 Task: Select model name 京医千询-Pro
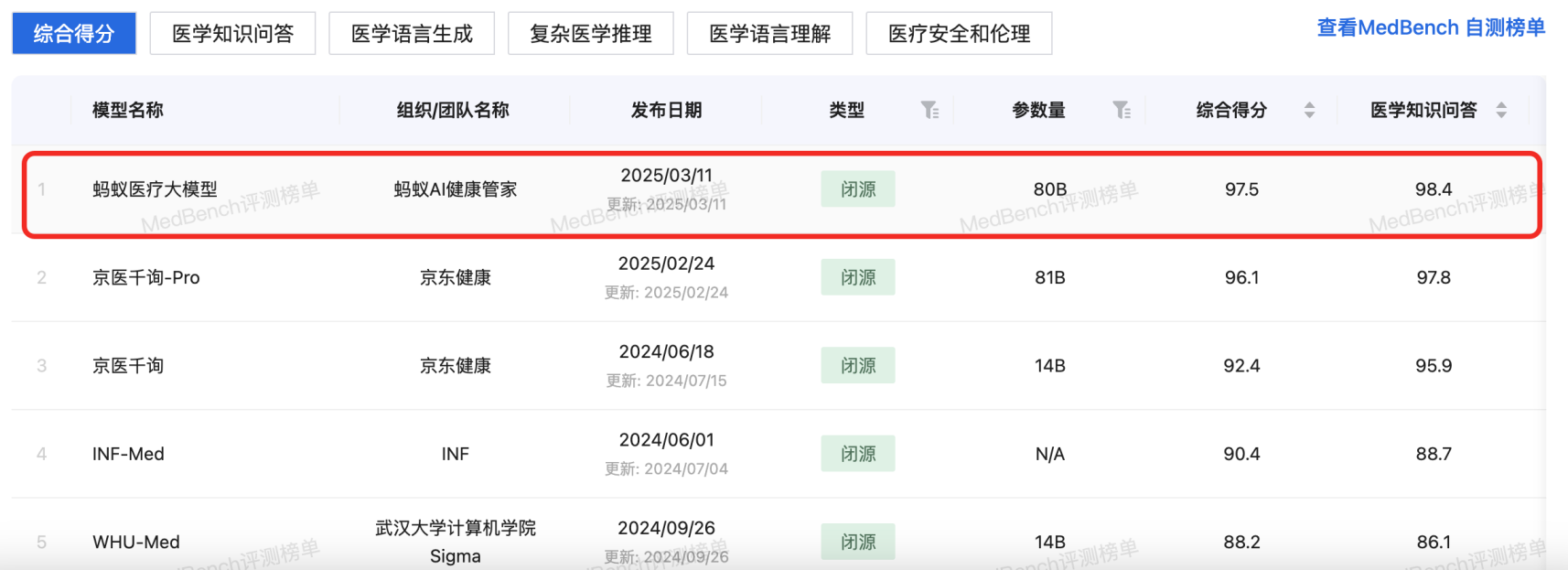pyautogui.click(x=146, y=277)
